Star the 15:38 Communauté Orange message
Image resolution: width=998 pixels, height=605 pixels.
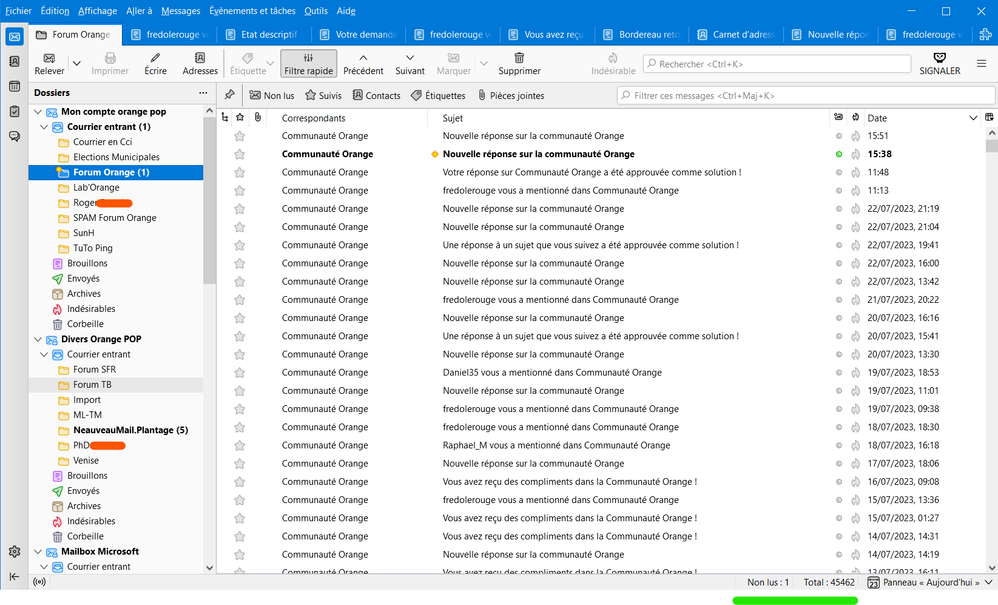[x=239, y=154]
